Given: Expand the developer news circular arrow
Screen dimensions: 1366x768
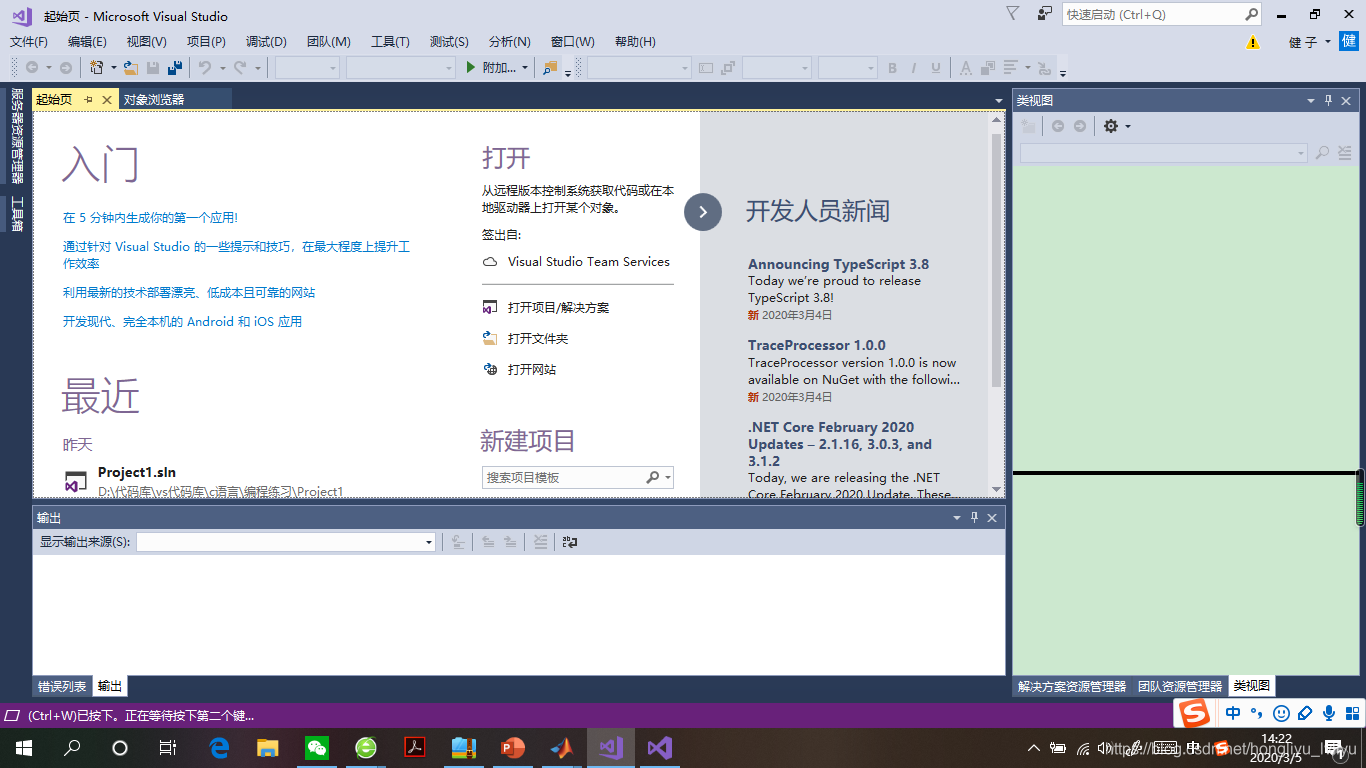Looking at the screenshot, I should pyautogui.click(x=703, y=212).
